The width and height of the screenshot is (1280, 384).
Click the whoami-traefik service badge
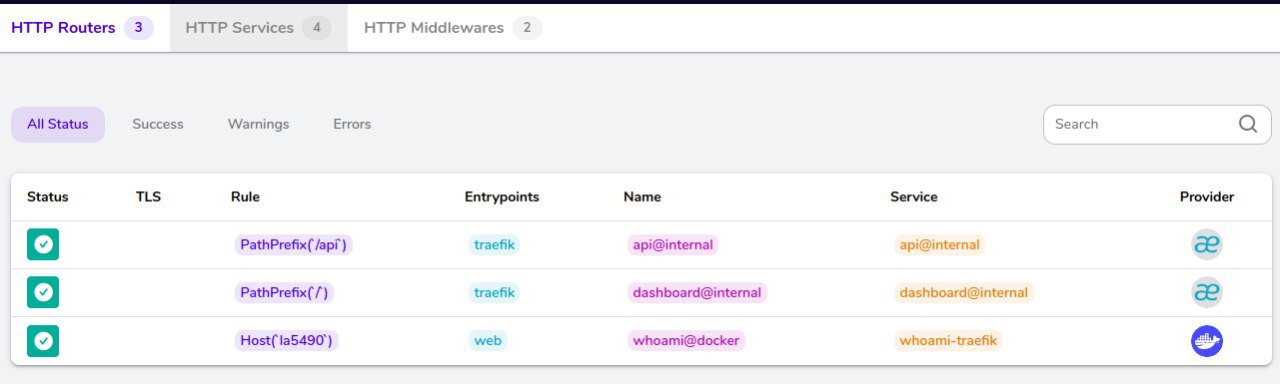pyautogui.click(x=948, y=341)
